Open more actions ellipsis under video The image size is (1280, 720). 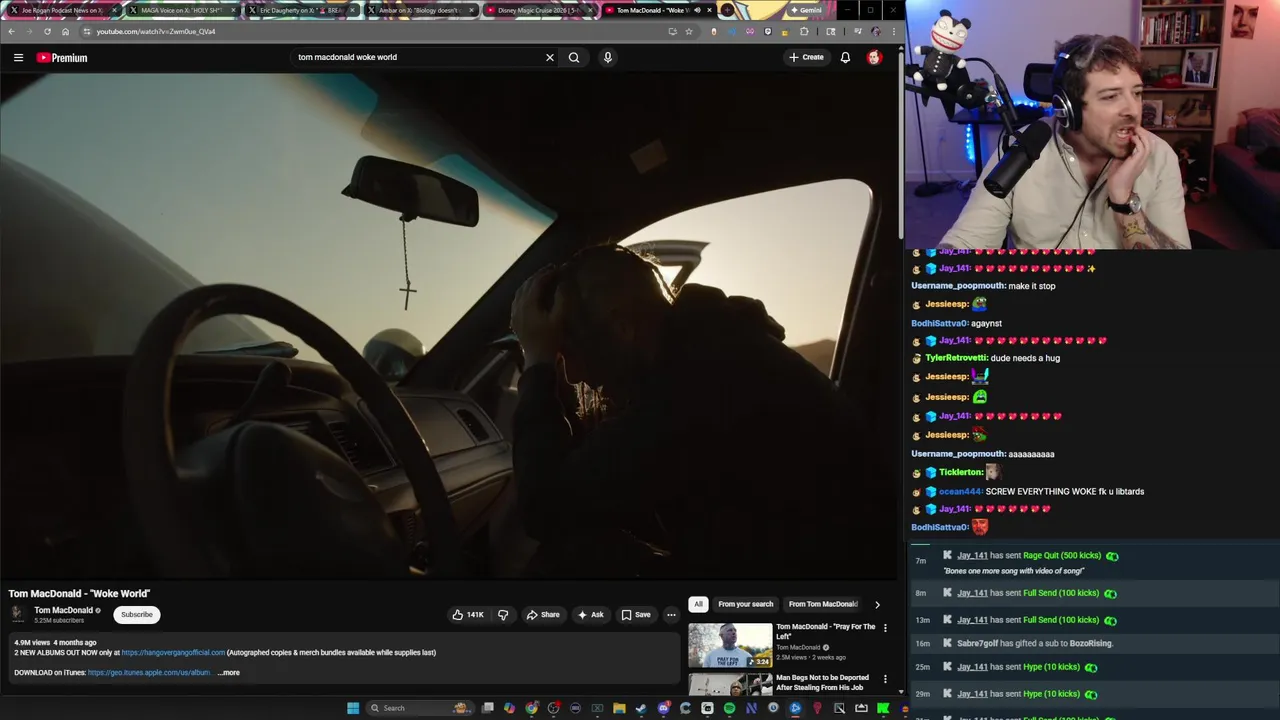(x=671, y=614)
